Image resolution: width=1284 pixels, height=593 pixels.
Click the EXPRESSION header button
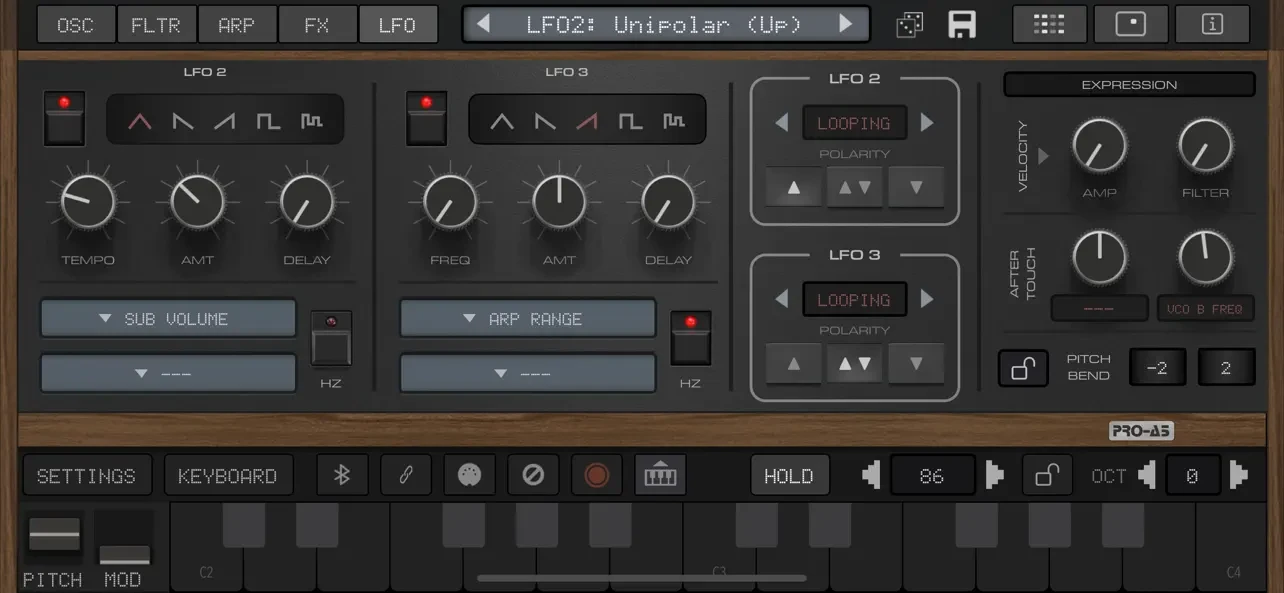1129,85
